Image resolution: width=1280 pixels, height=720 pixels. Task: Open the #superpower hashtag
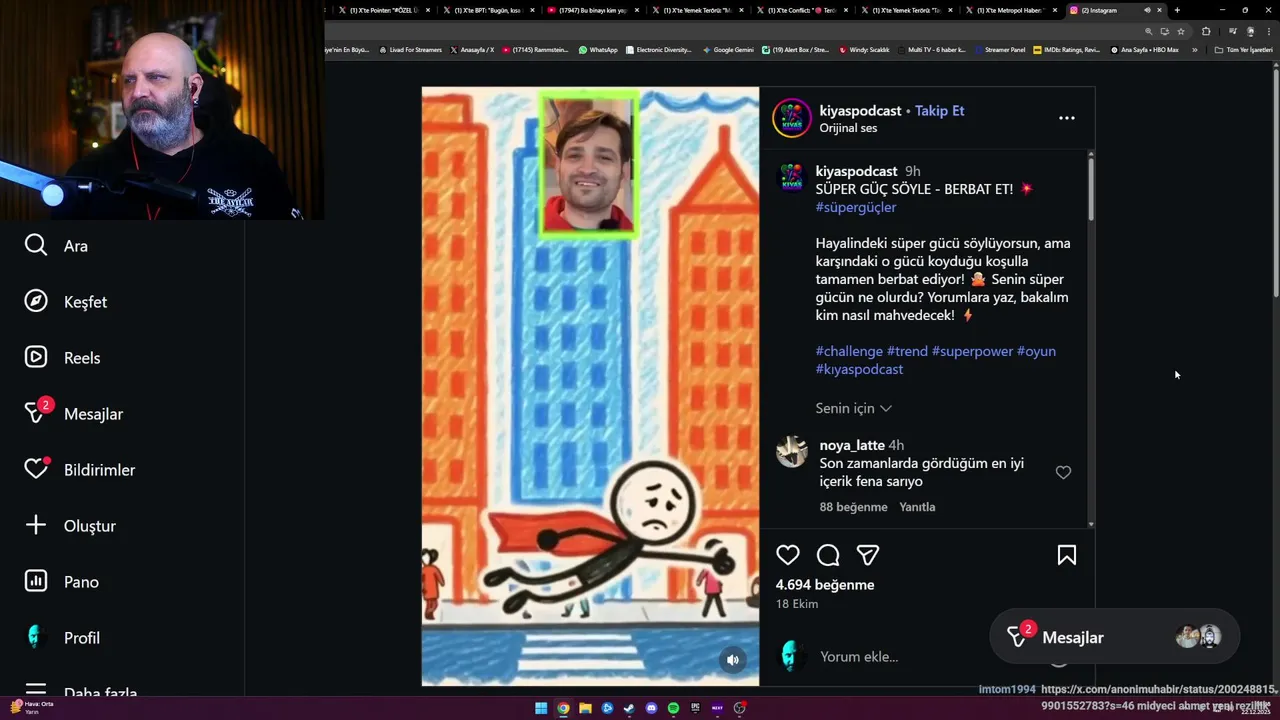pyautogui.click(x=972, y=351)
